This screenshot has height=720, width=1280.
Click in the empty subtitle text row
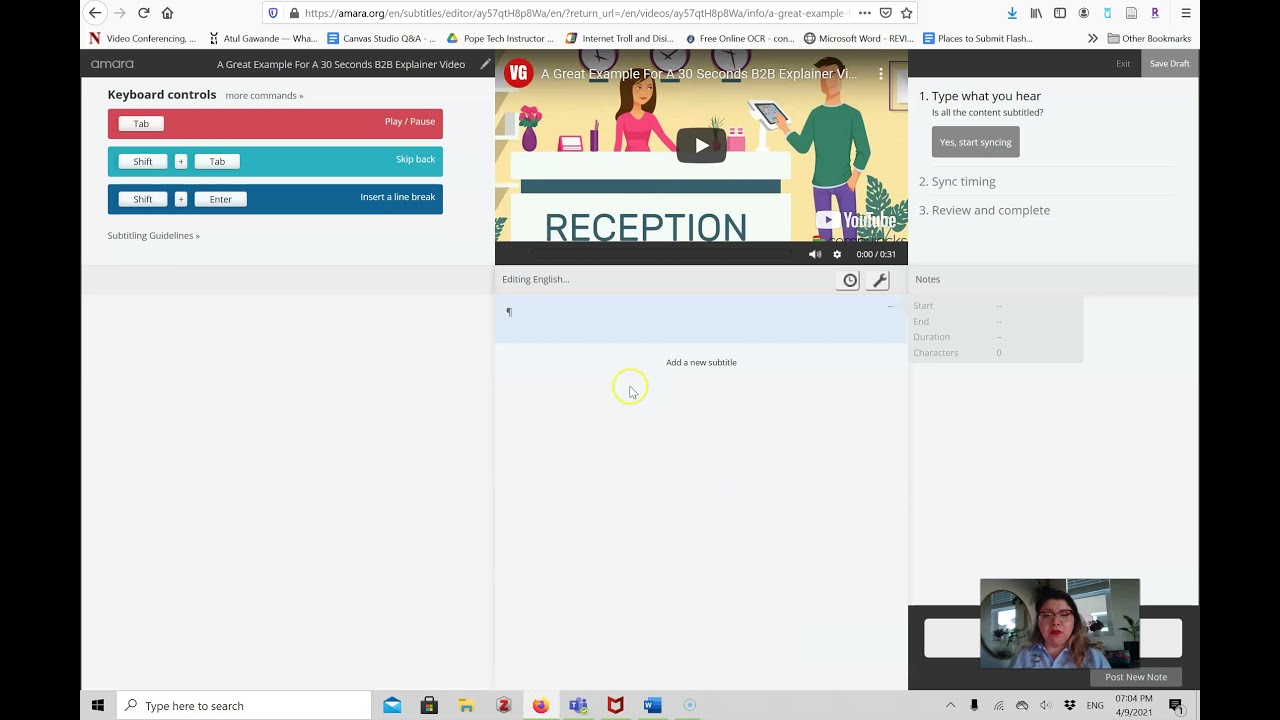point(701,319)
